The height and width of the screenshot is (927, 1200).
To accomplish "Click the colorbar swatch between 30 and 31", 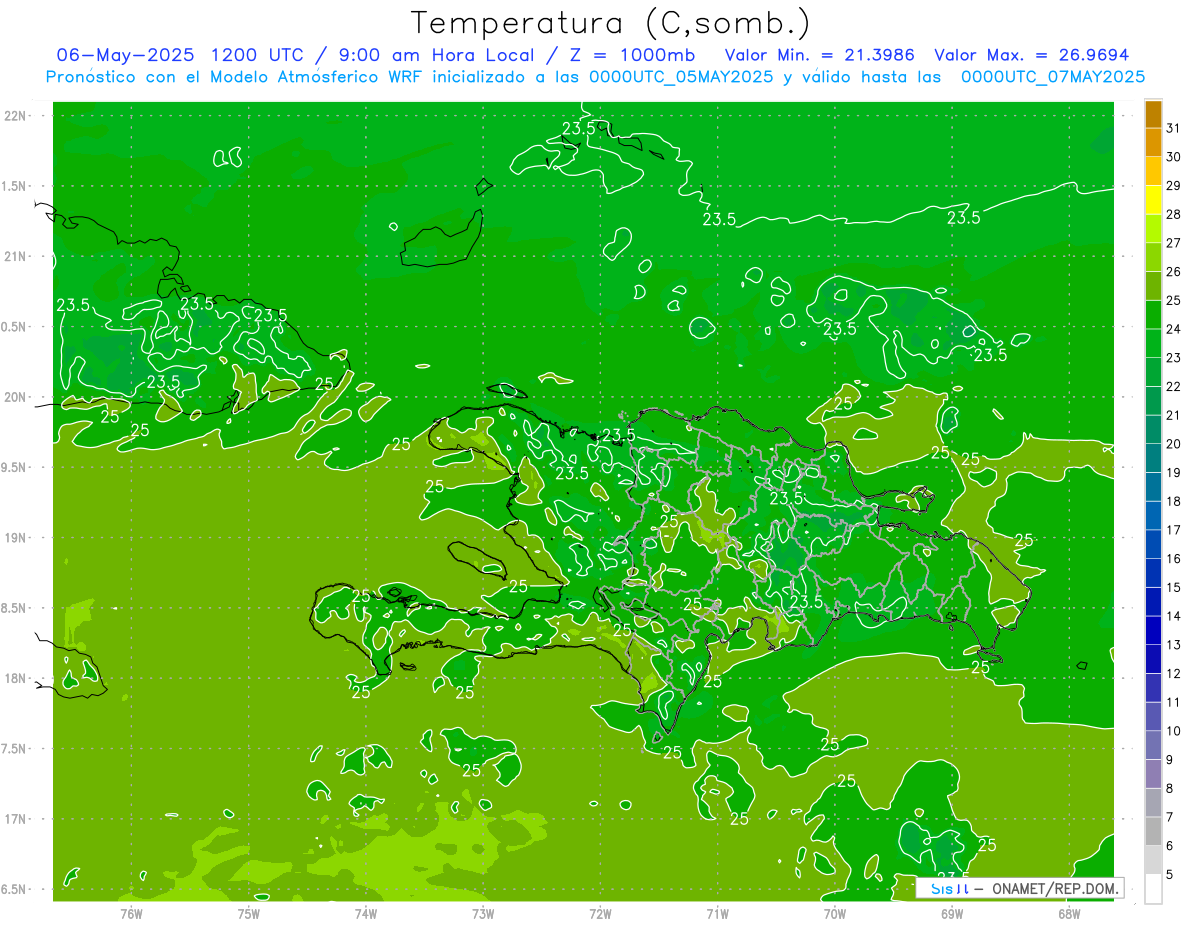I will (x=1153, y=142).
